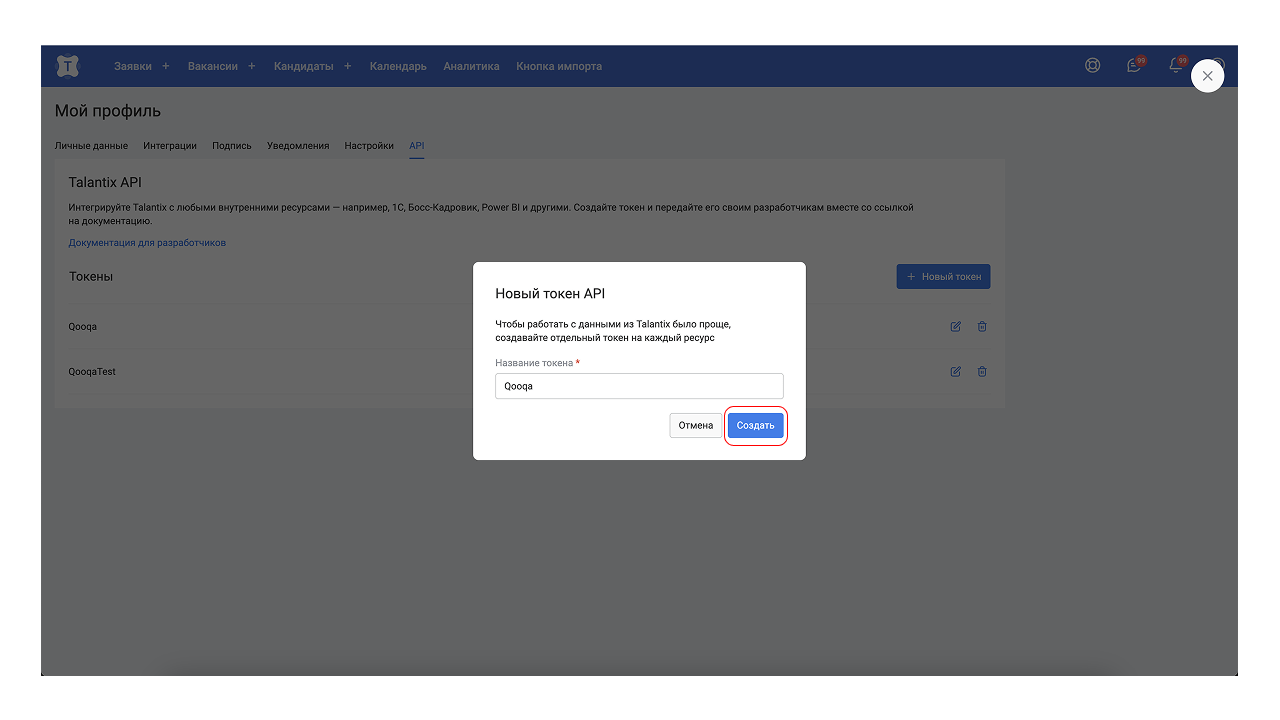
Task: Click the plus next to Заявки
Action: (166, 66)
